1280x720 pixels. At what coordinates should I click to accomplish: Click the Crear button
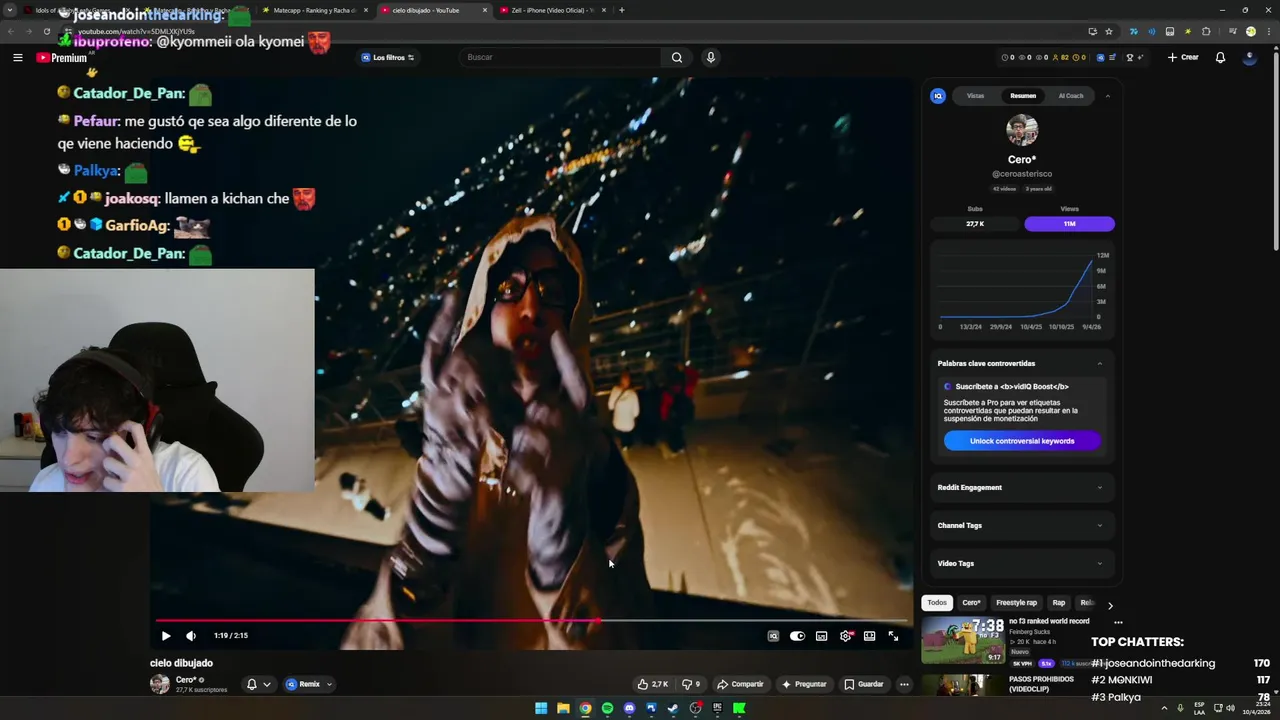(1183, 57)
